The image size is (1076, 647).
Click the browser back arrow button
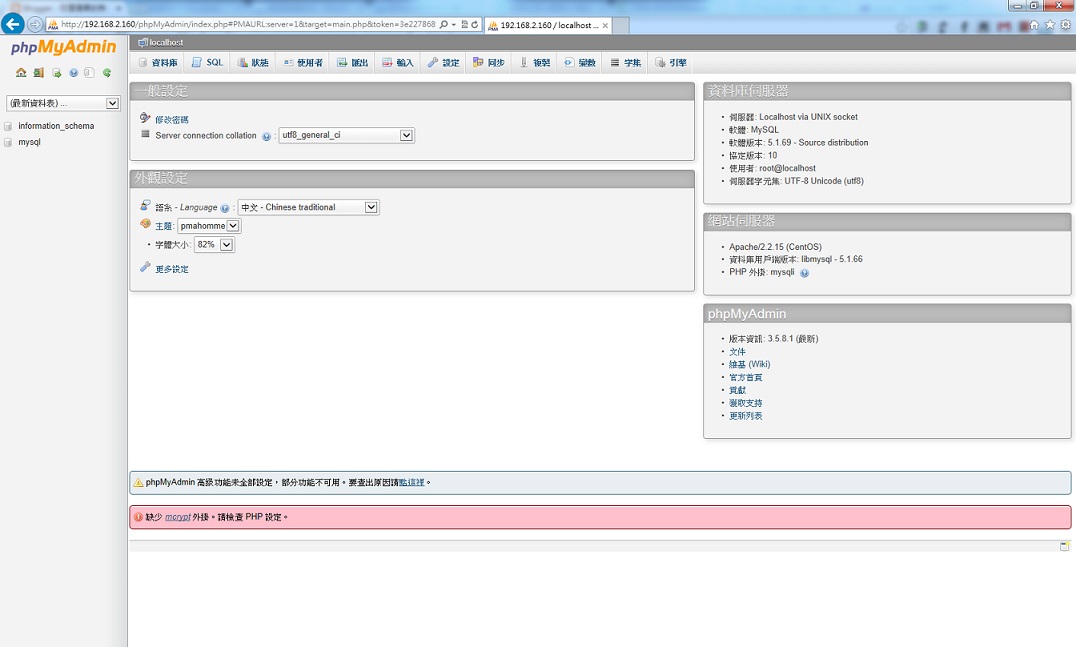coord(12,24)
